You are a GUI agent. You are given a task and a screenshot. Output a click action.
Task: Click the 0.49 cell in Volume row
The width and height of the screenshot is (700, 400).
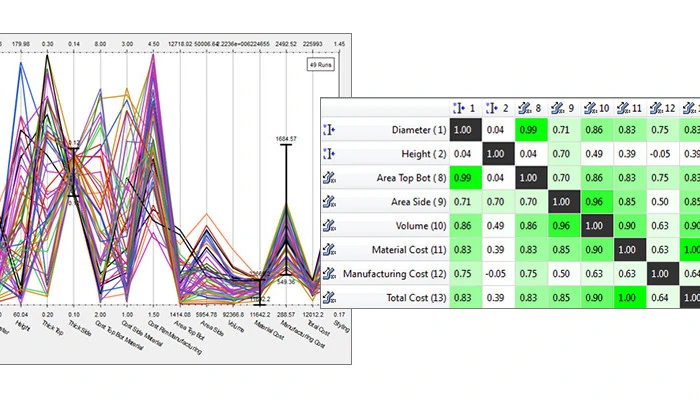tap(498, 226)
